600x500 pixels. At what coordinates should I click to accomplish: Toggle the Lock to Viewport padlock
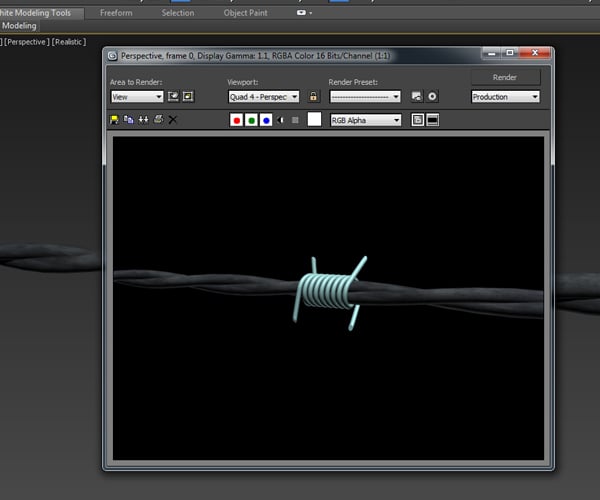(313, 96)
